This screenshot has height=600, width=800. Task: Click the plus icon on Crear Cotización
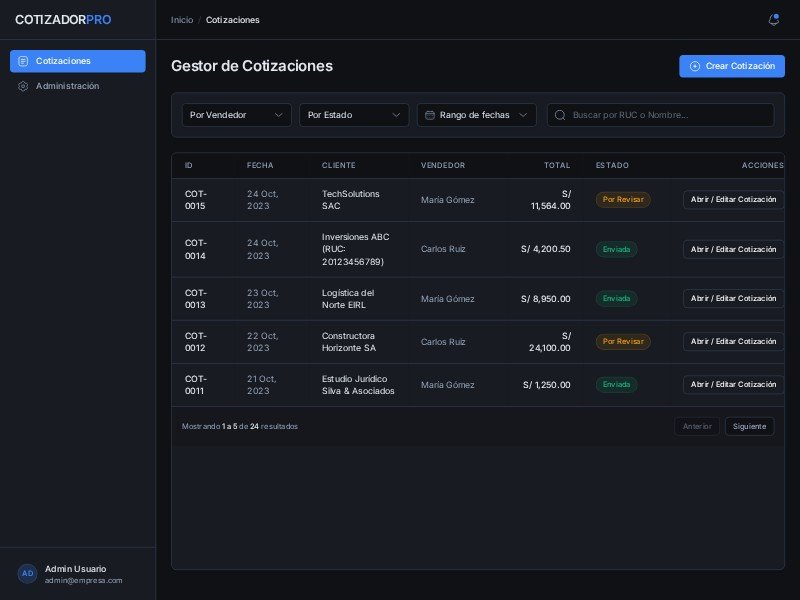(695, 66)
